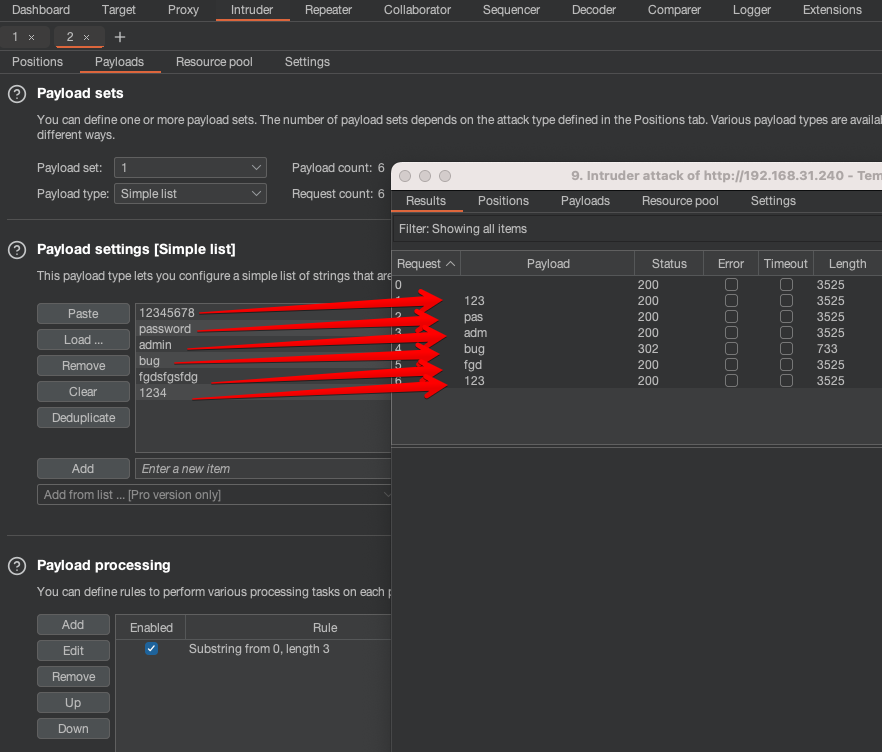Edit the payload processing rule

click(x=73, y=651)
